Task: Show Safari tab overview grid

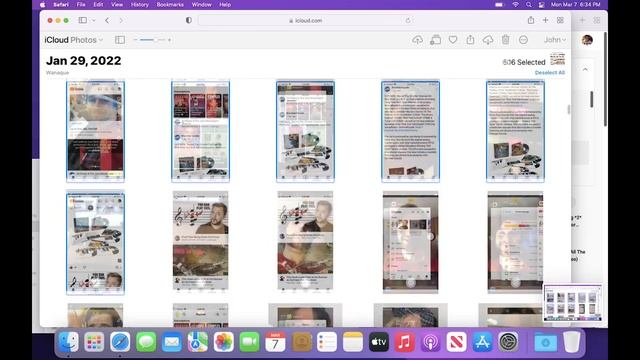Action: pyautogui.click(x=560, y=20)
